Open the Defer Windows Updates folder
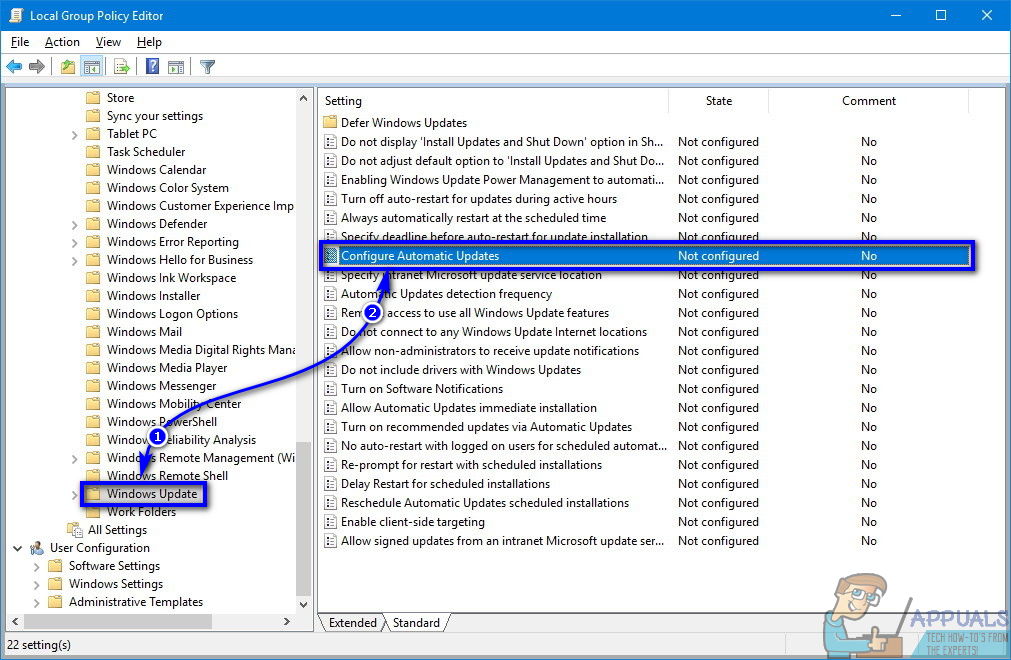1011x660 pixels. [403, 123]
